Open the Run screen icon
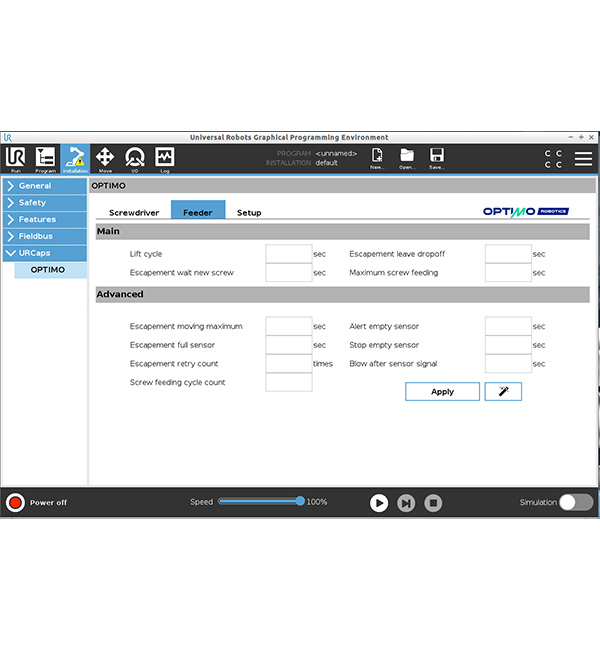The image size is (600, 650). pos(15,159)
